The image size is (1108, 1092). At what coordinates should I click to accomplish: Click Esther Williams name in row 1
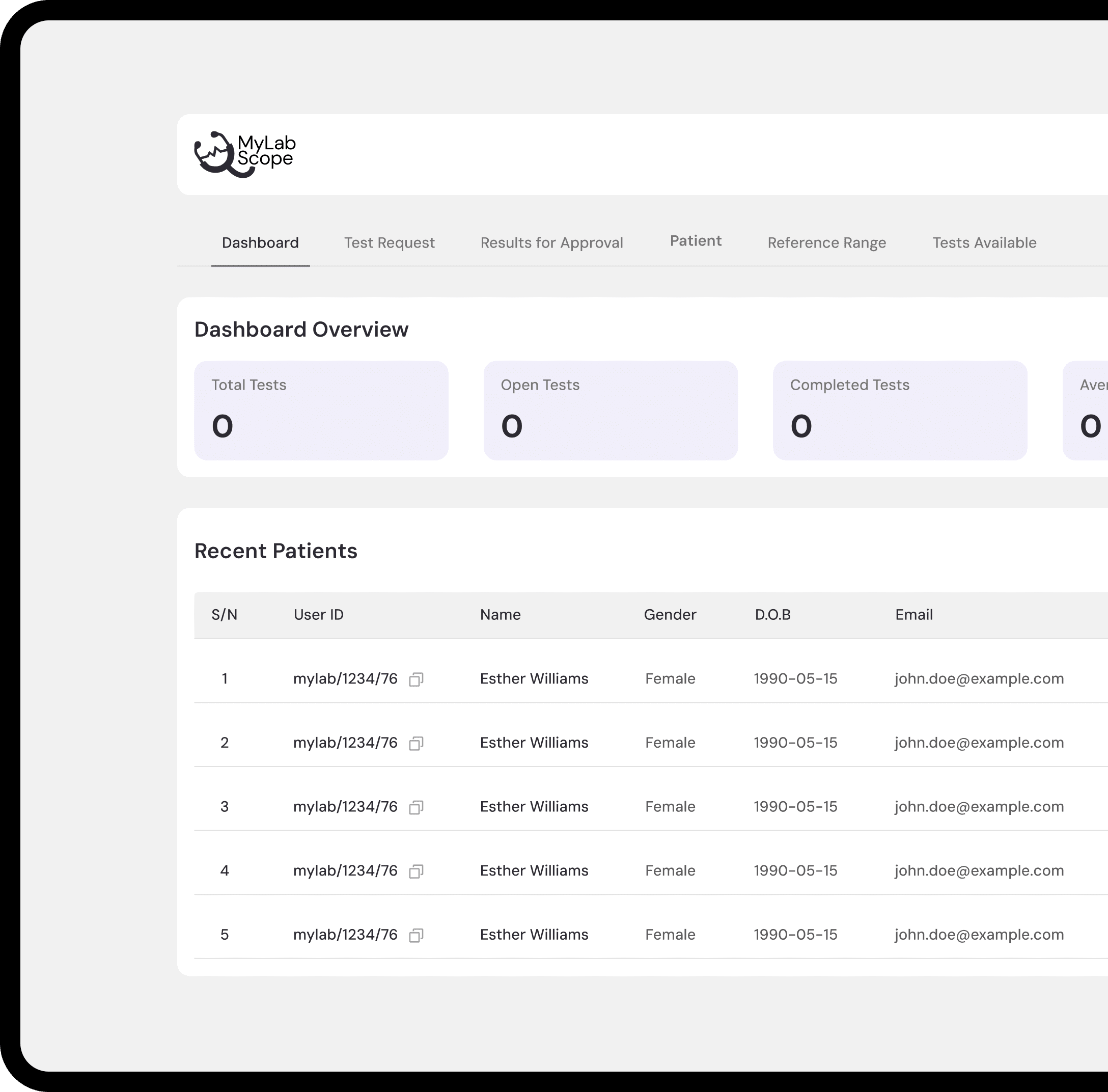click(534, 678)
